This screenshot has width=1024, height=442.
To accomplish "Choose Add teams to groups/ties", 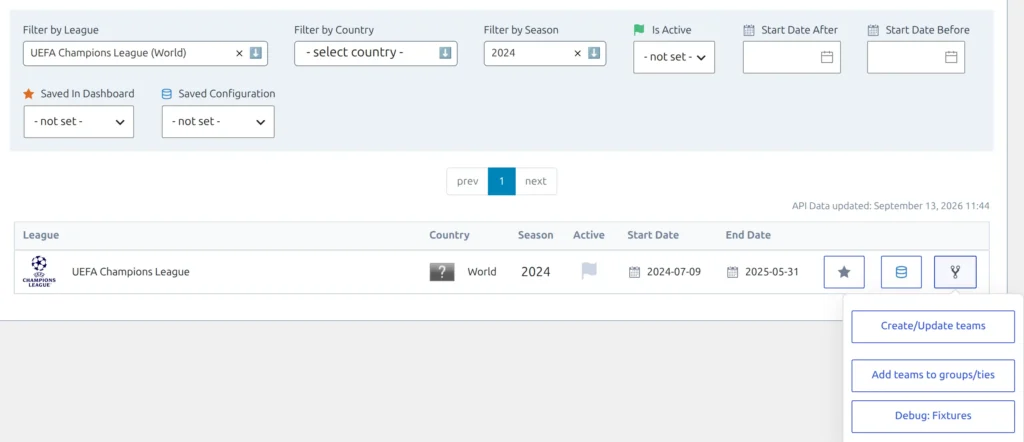I will tap(933, 375).
